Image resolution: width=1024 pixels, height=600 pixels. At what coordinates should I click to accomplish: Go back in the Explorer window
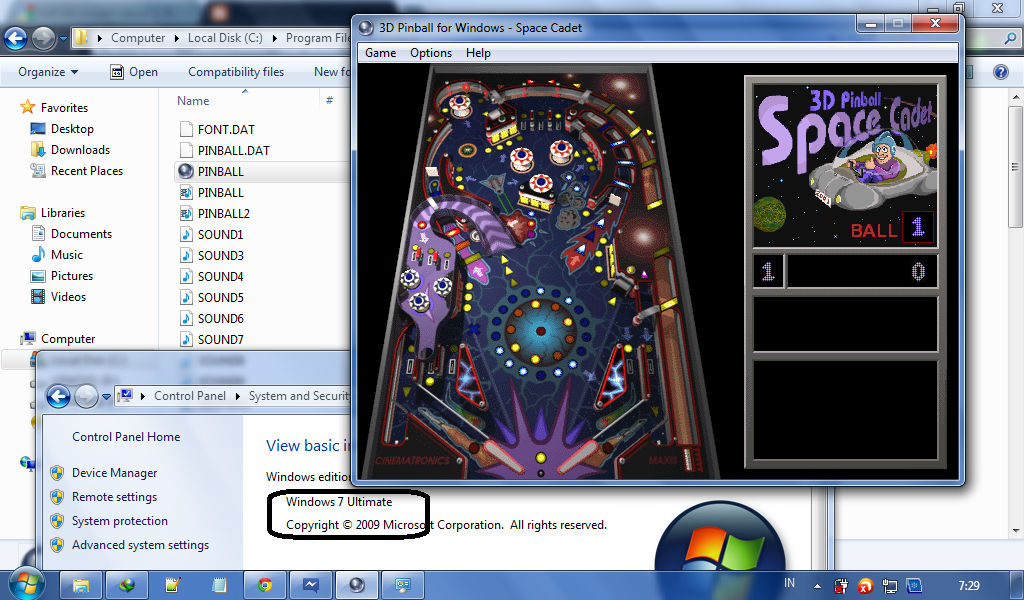[16, 39]
